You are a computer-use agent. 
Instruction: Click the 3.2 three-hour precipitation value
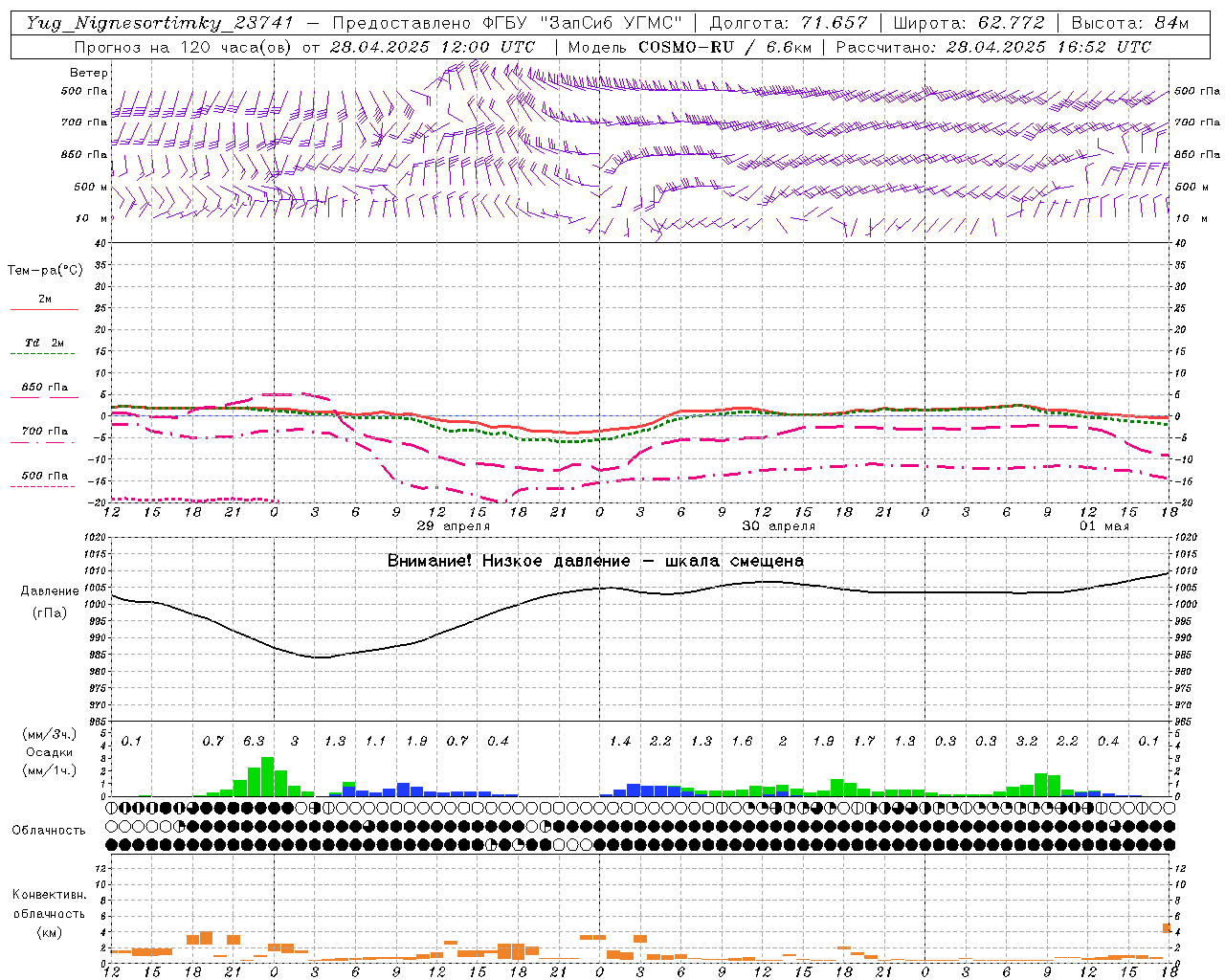[1027, 741]
